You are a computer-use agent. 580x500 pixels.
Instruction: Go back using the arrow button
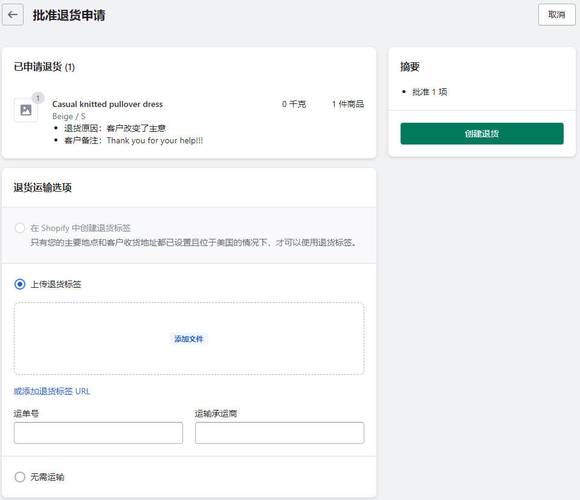click(x=13, y=15)
